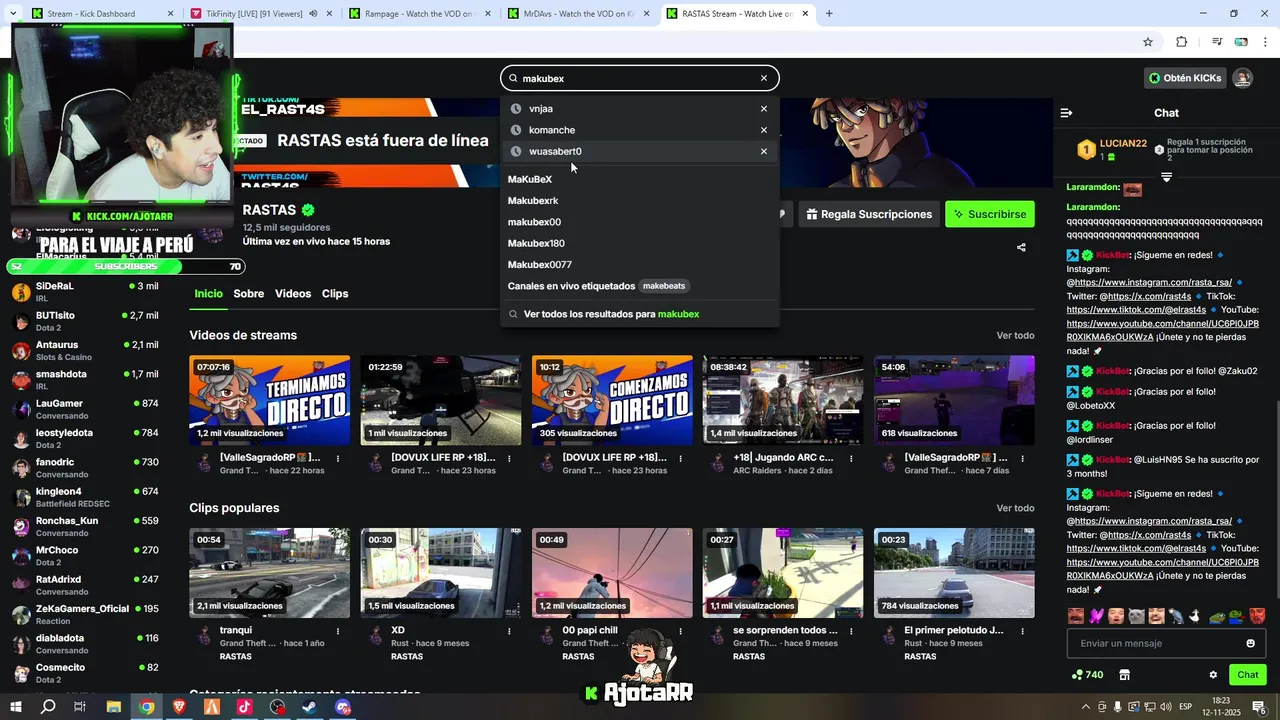
Task: Switch to Inicio tab
Action: 208,294
